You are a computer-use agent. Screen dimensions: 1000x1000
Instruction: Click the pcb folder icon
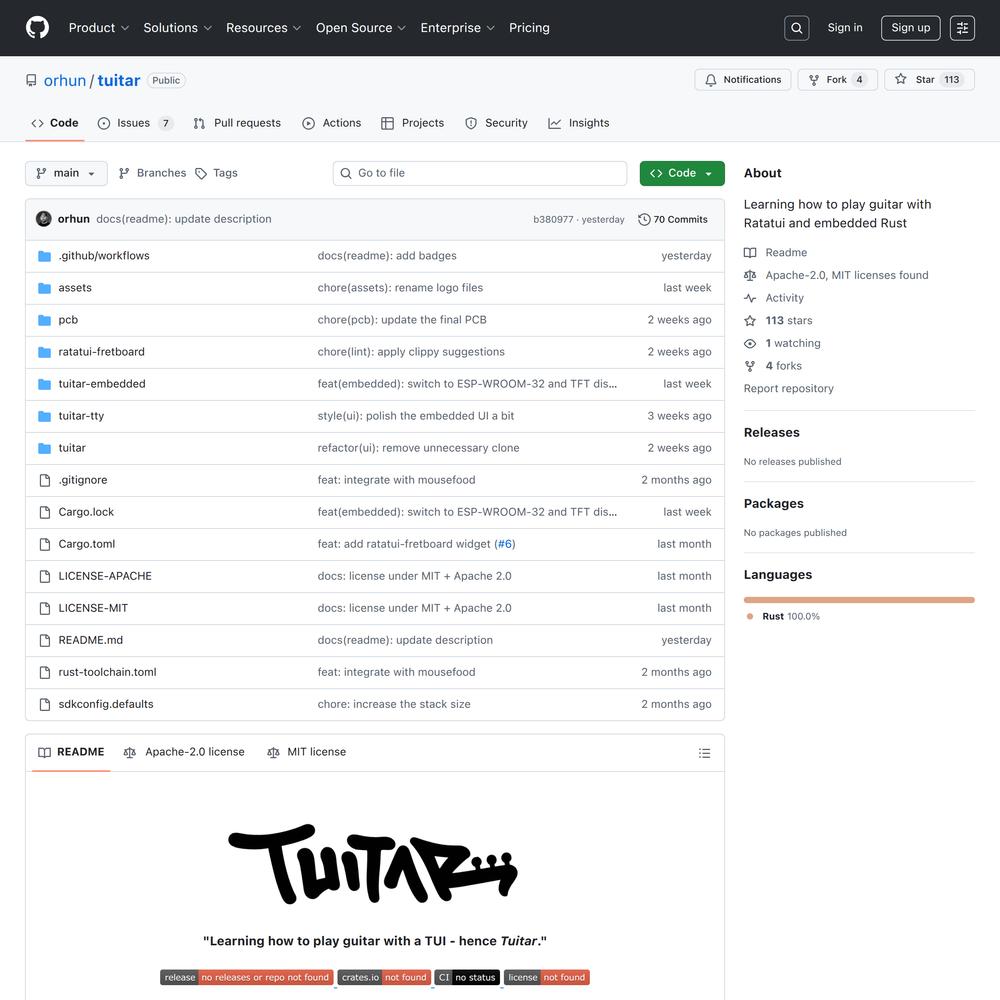pyautogui.click(x=44, y=320)
